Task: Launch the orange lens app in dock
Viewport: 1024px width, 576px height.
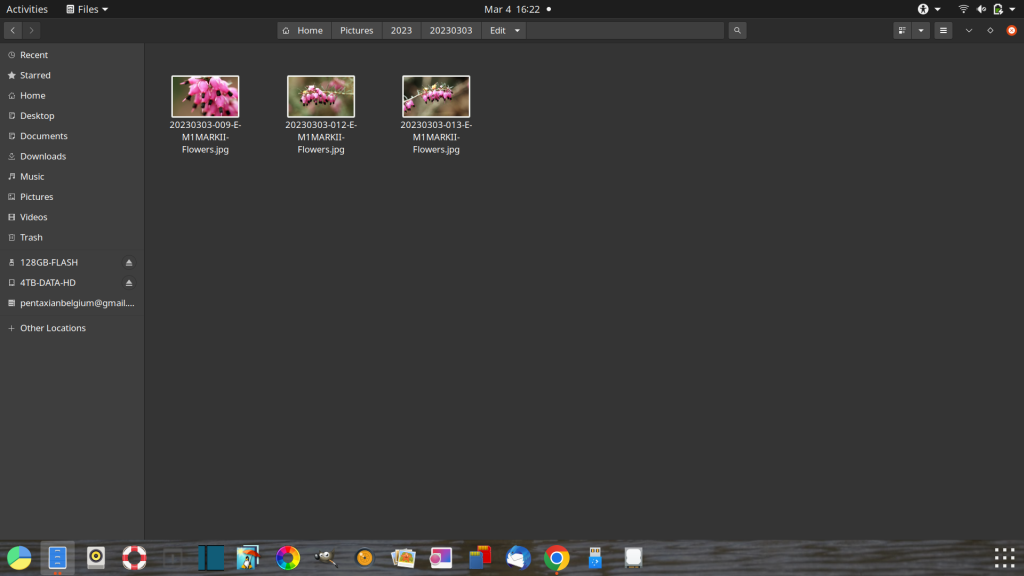Action: (364, 558)
